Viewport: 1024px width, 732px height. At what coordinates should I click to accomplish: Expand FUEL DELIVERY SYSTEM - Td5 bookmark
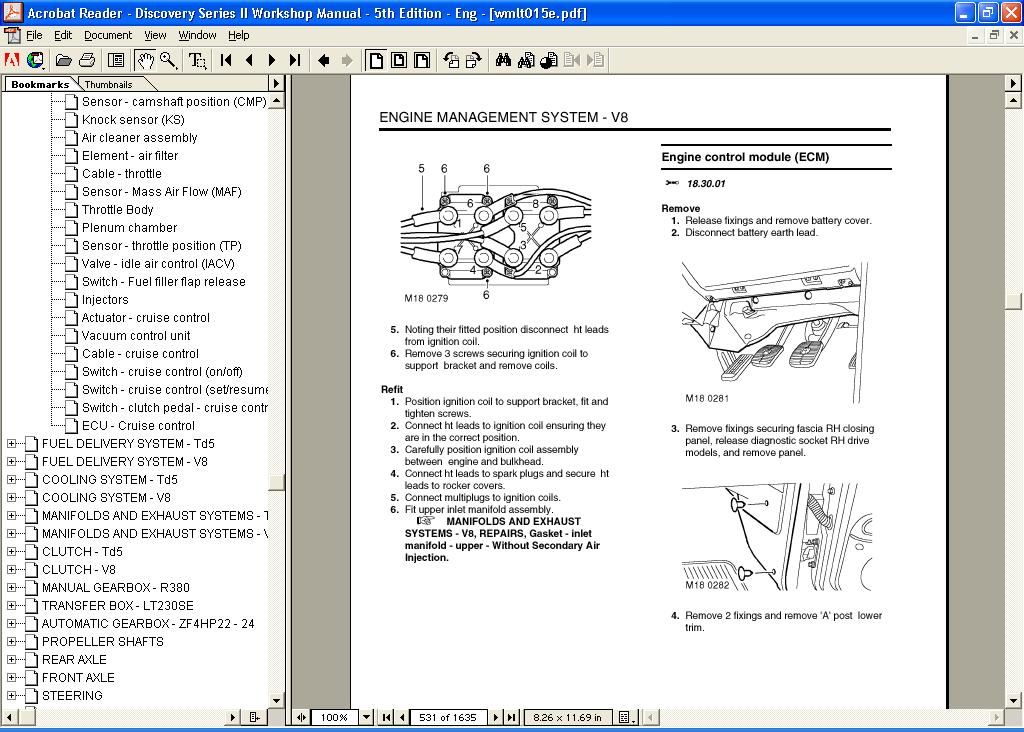click(x=11, y=443)
